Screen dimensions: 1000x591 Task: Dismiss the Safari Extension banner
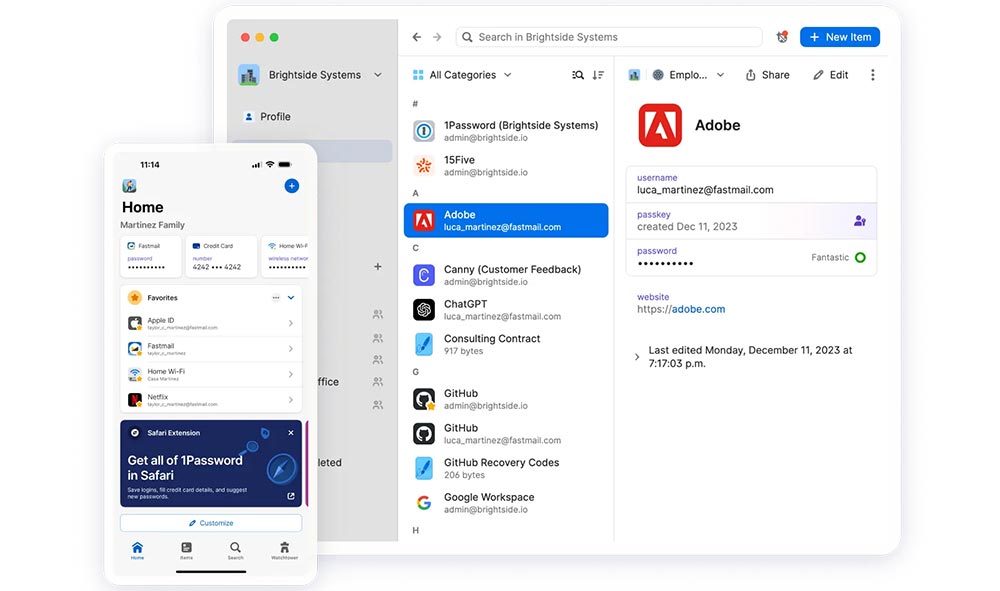pos(291,432)
